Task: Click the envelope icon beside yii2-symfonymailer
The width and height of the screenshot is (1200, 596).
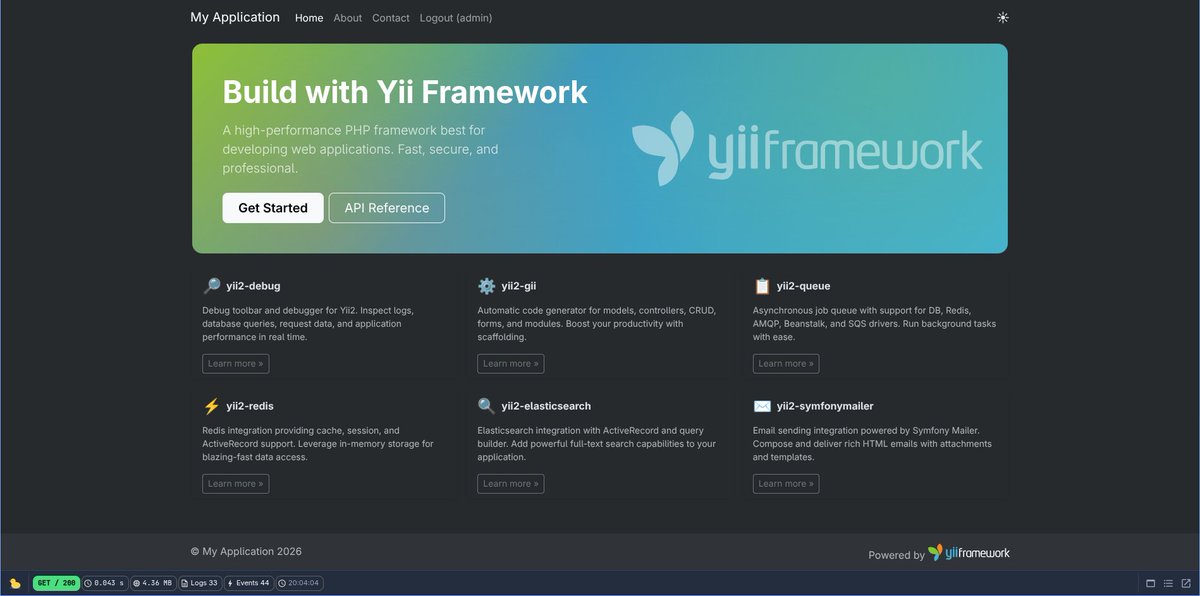Action: 762,406
